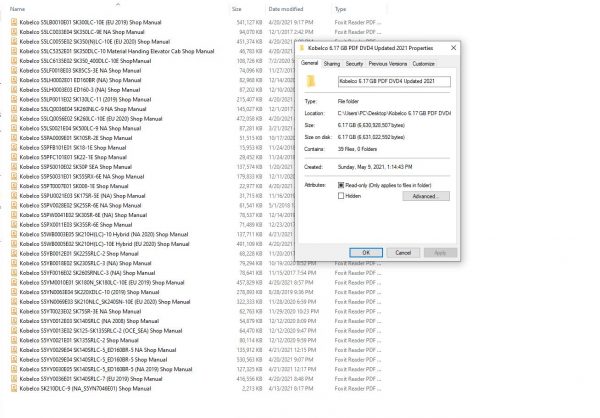Click PDF icon of SK260LC-10E (EU 2020) manual

pyautogui.click(x=14, y=118)
